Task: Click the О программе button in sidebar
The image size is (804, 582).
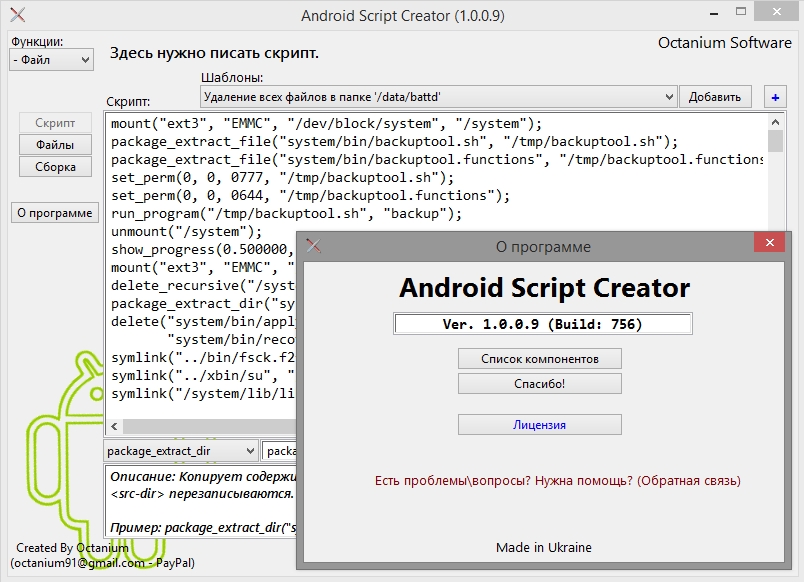Action: [54, 213]
